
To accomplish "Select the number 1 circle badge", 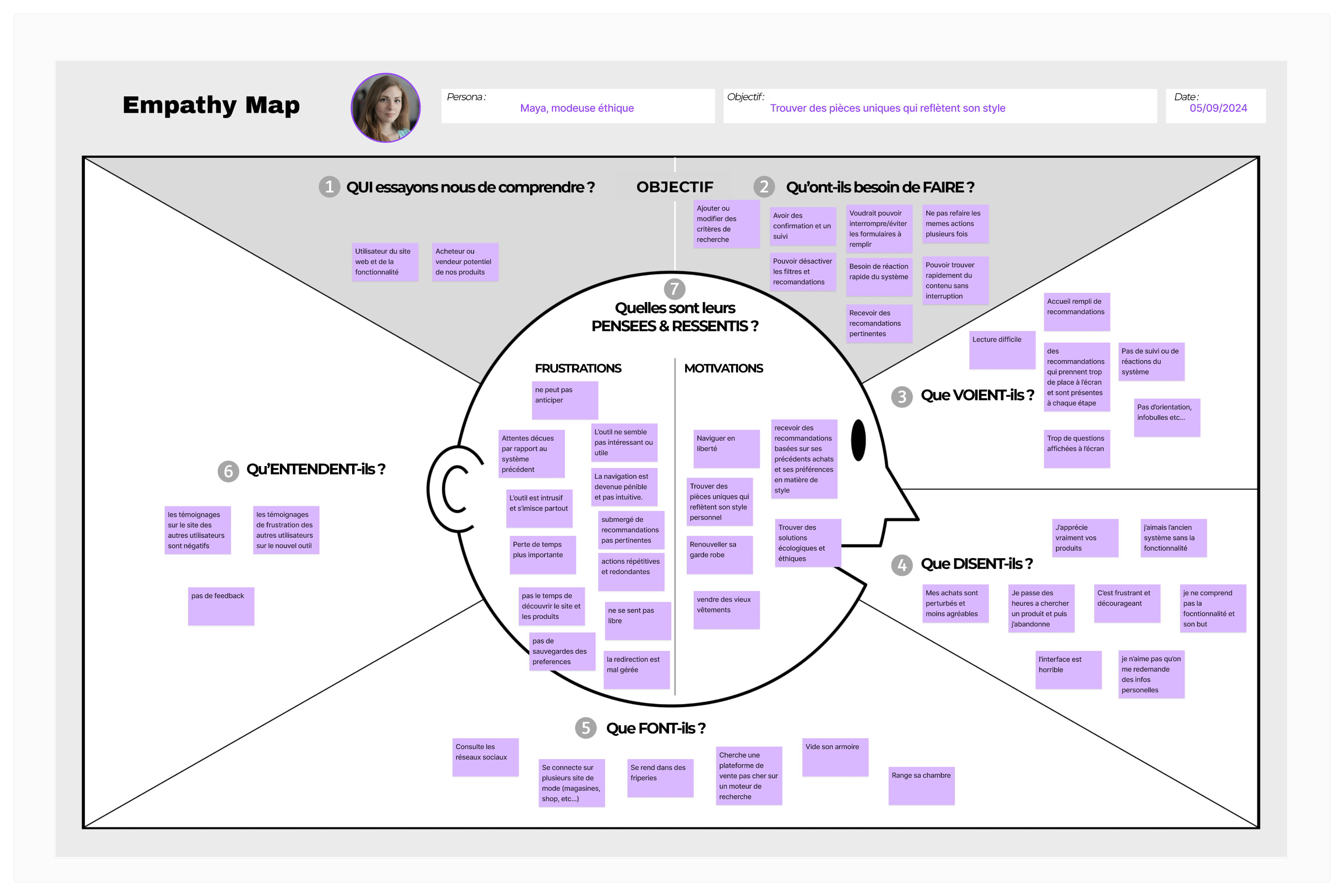I will click(x=329, y=187).
